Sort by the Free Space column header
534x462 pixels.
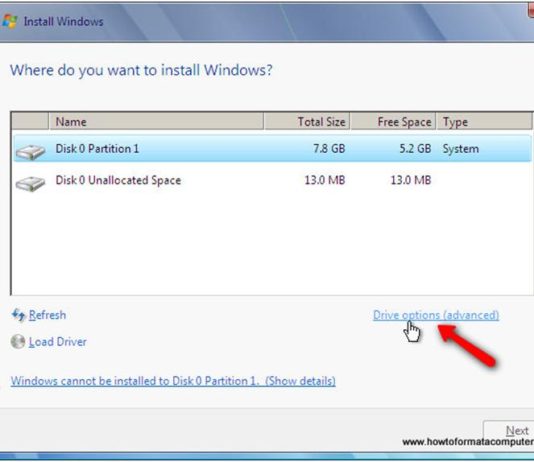pos(393,122)
